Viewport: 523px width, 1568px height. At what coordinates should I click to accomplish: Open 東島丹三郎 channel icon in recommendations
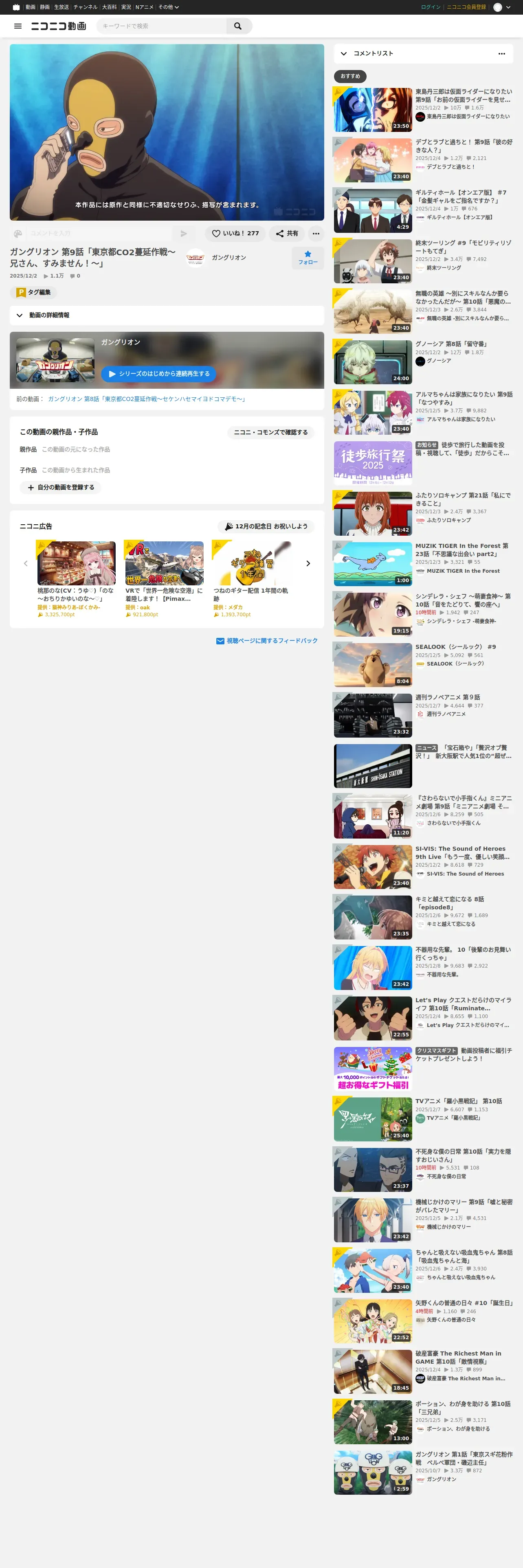tap(420, 117)
